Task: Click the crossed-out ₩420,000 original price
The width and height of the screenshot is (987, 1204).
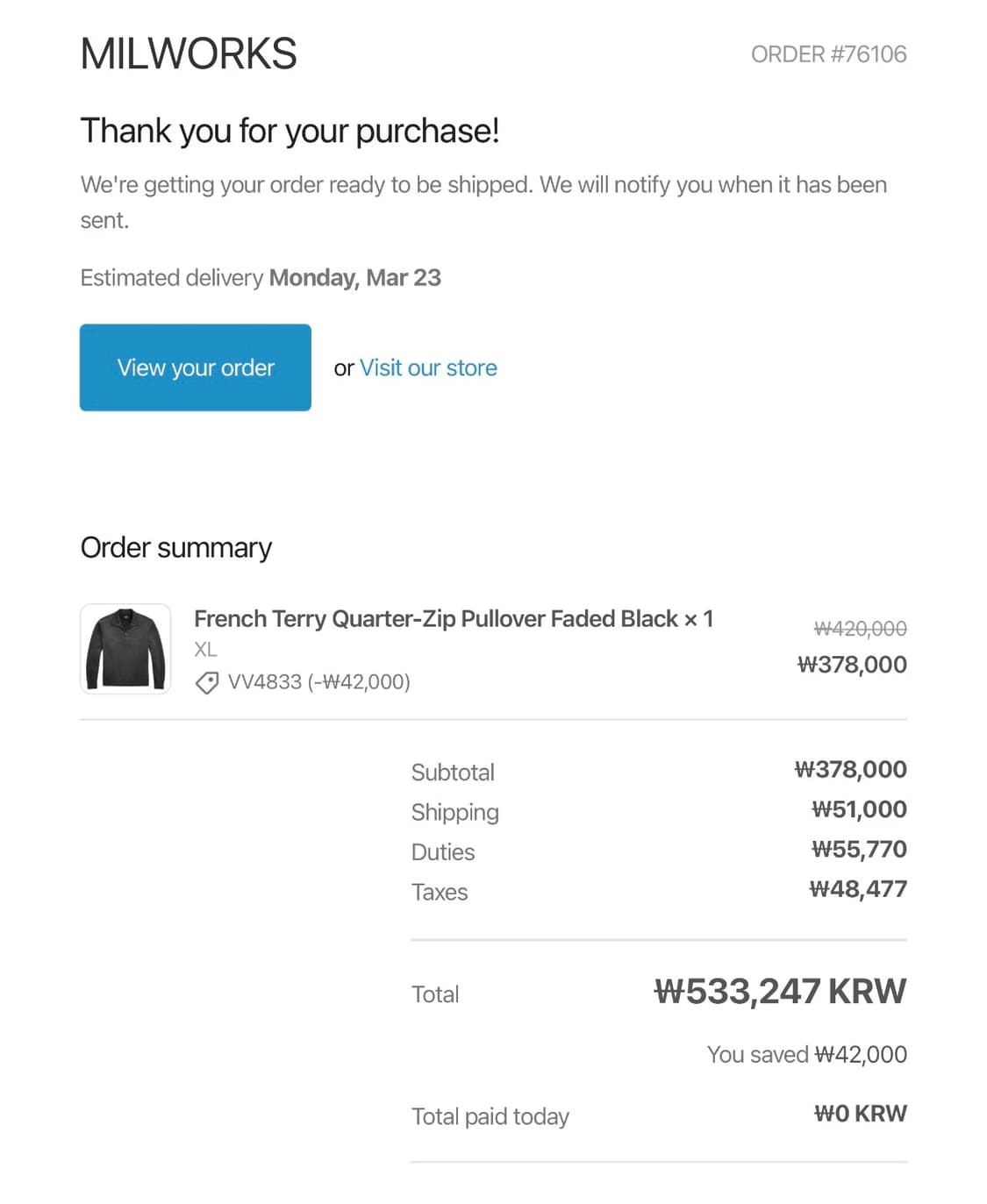Action: tap(860, 628)
